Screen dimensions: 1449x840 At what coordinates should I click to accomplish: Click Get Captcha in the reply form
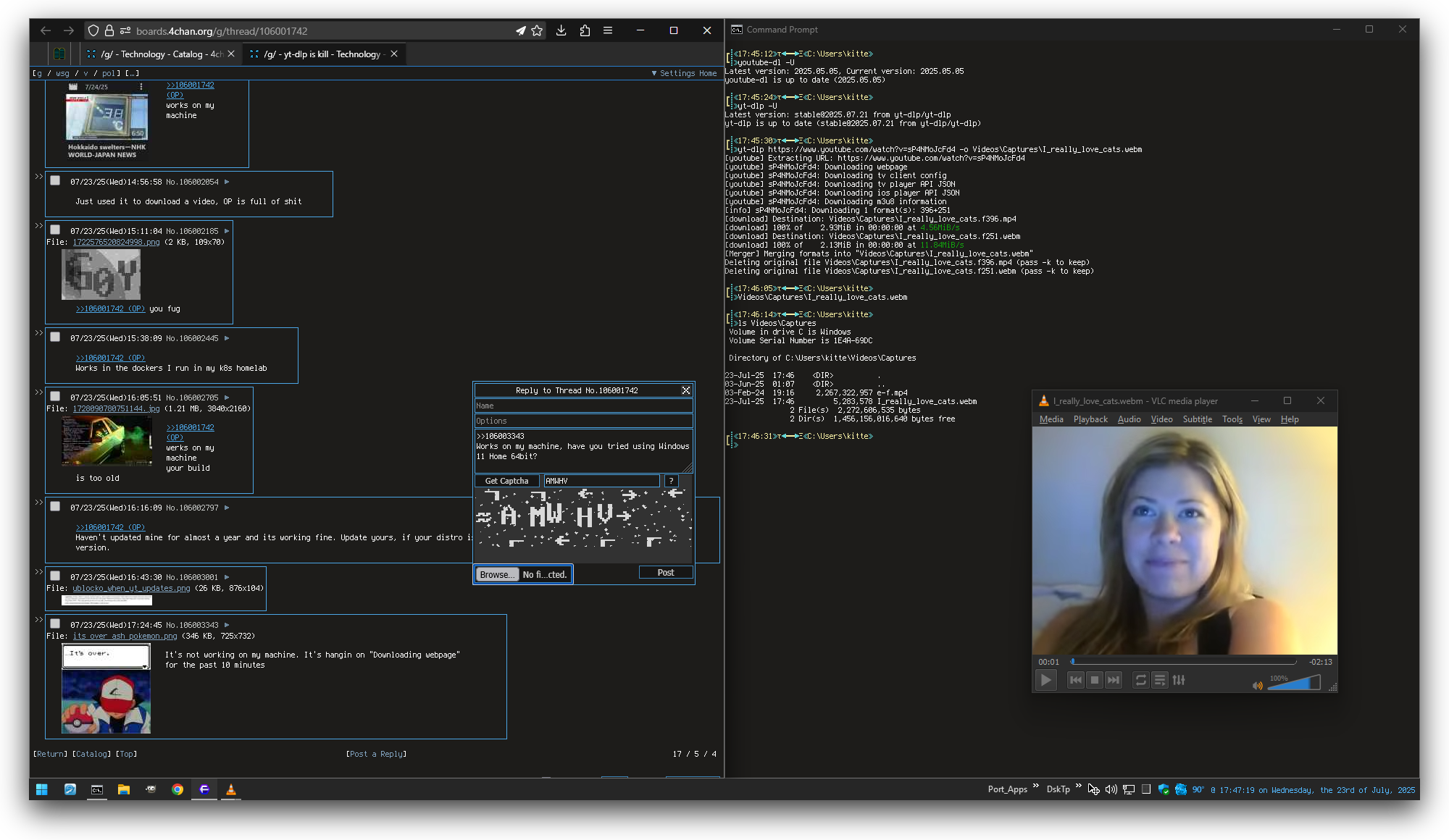pos(506,481)
